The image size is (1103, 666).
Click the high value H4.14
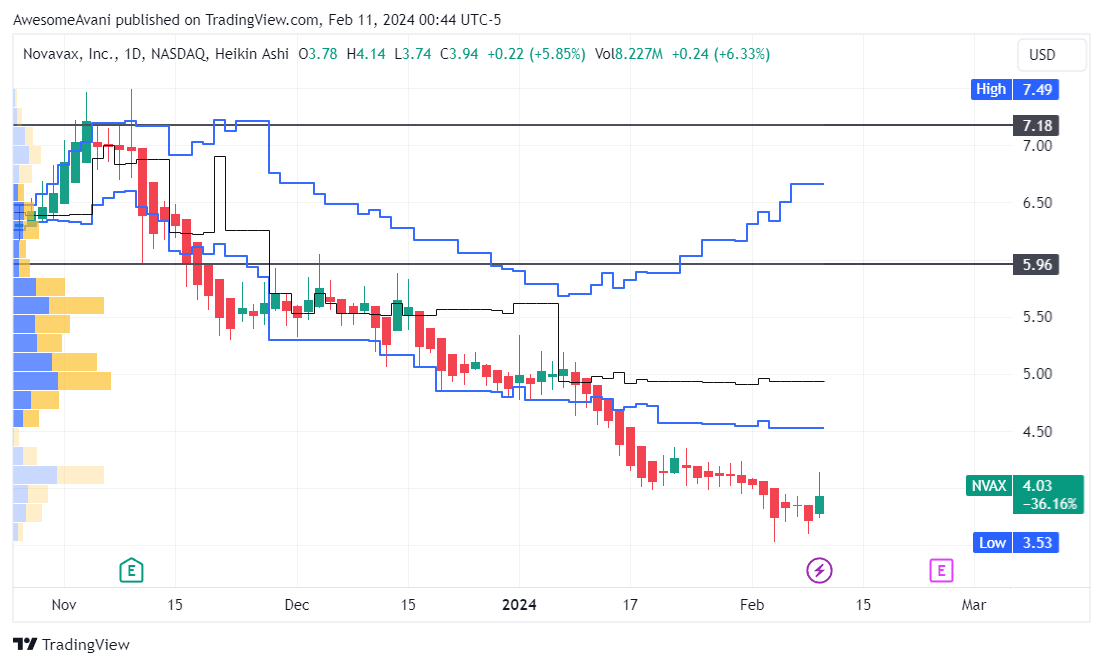366,54
